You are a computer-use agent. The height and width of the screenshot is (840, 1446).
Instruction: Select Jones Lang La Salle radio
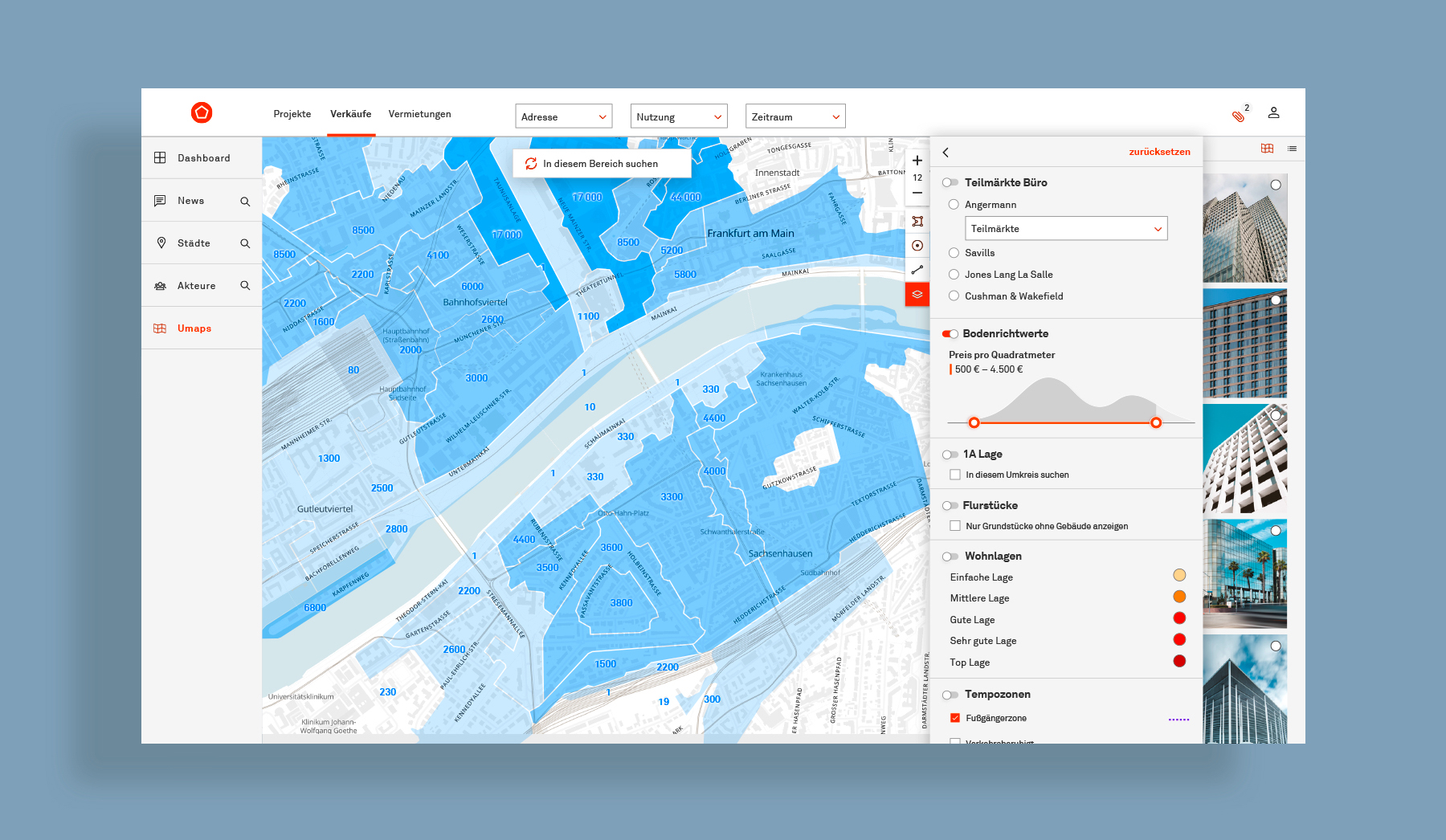[x=954, y=274]
